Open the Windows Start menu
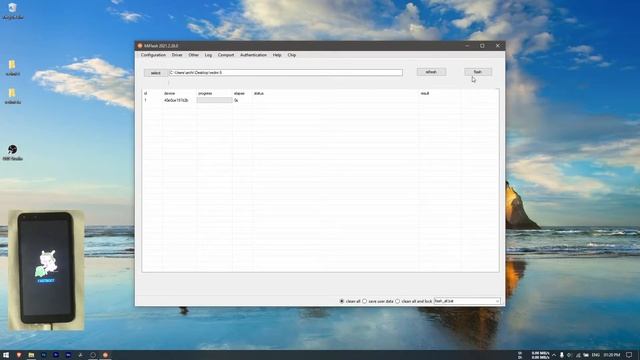 (x=6, y=355)
